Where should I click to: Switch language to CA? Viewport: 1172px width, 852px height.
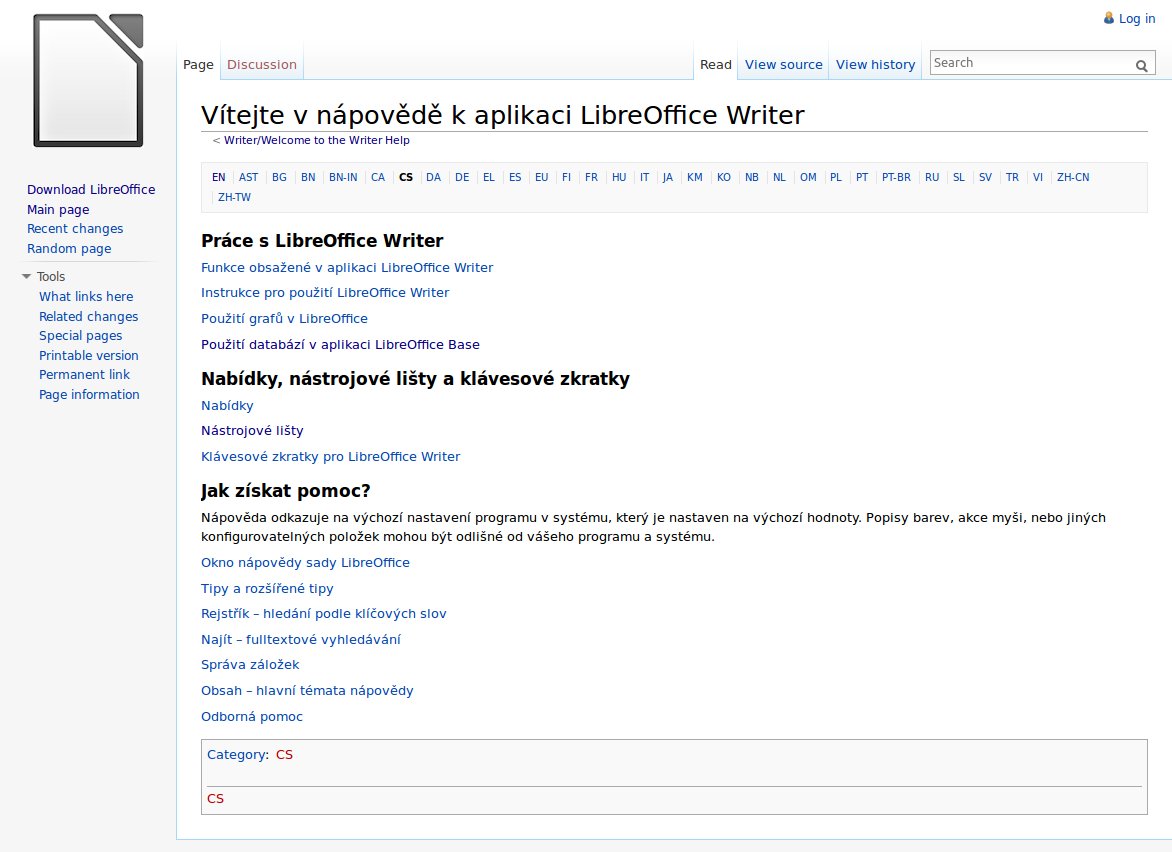(x=378, y=177)
